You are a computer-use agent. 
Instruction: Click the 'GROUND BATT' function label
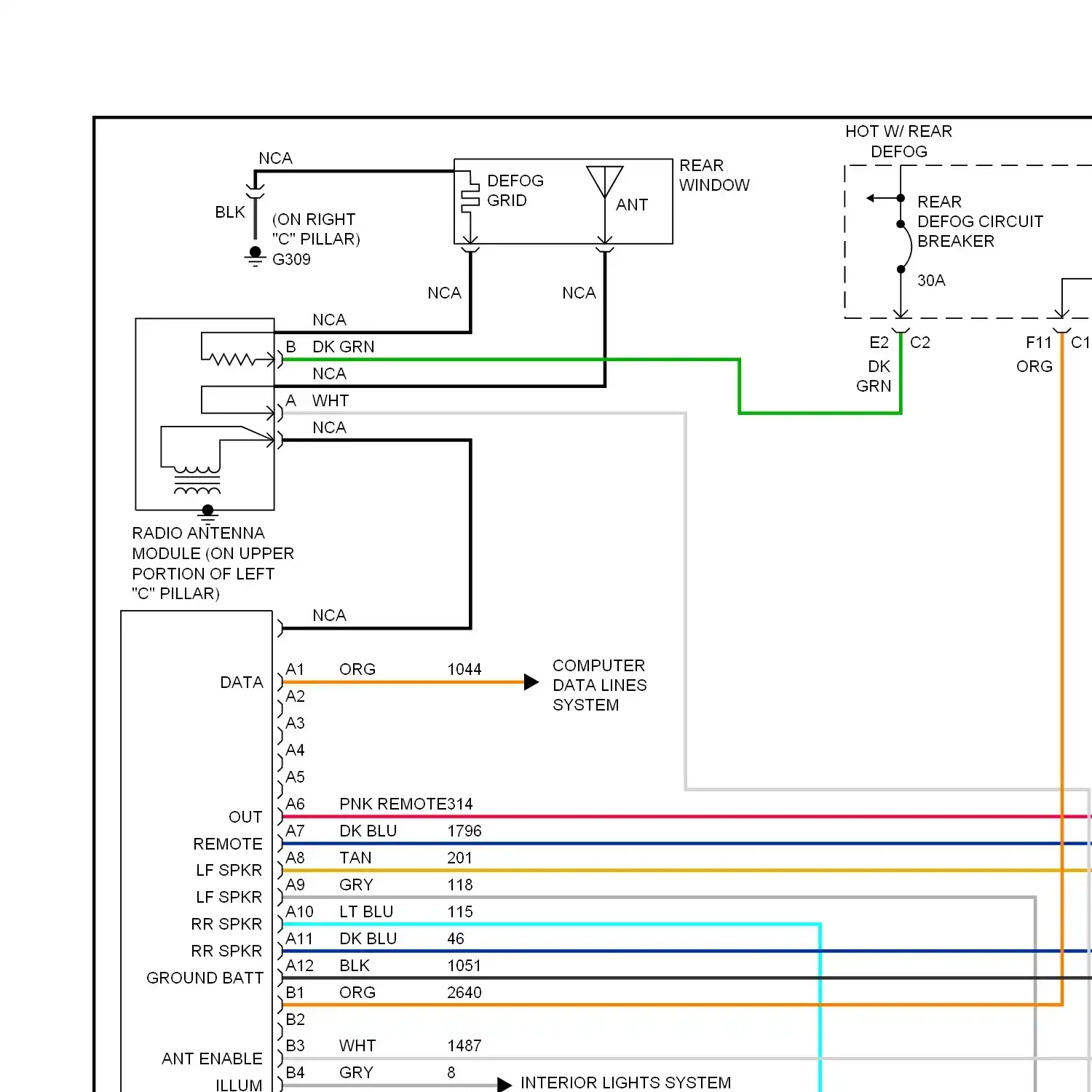(x=205, y=978)
